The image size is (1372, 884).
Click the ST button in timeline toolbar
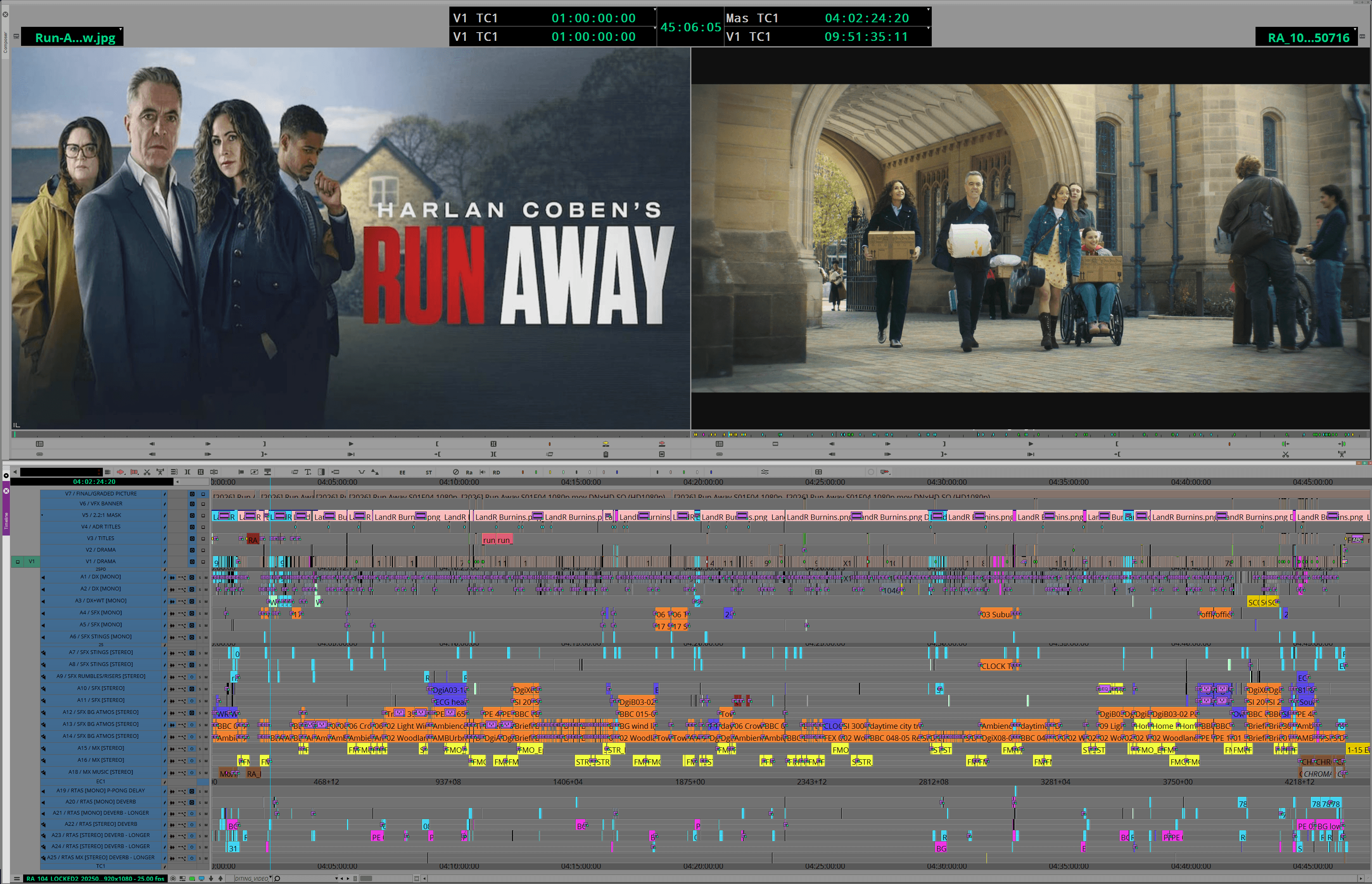click(x=429, y=472)
